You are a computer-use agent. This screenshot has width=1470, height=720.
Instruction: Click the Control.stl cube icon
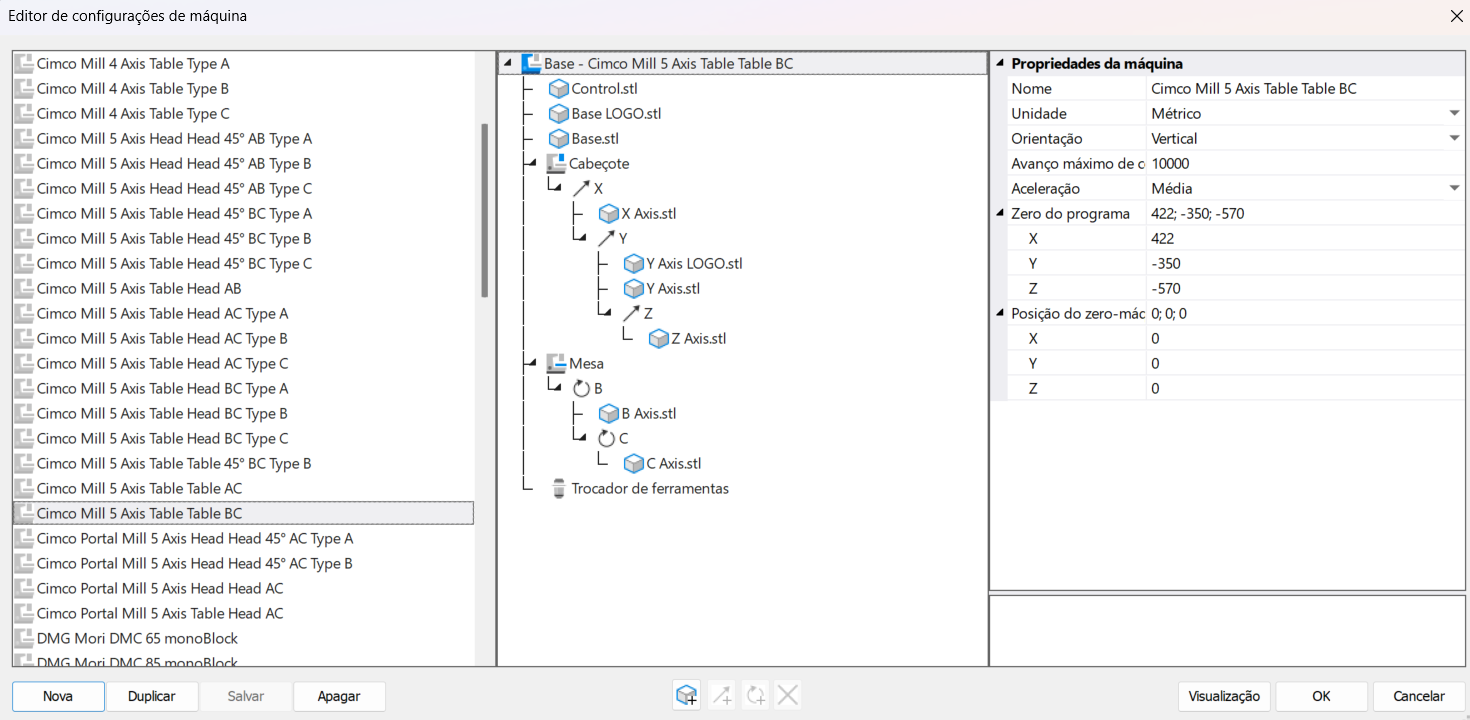click(x=559, y=89)
